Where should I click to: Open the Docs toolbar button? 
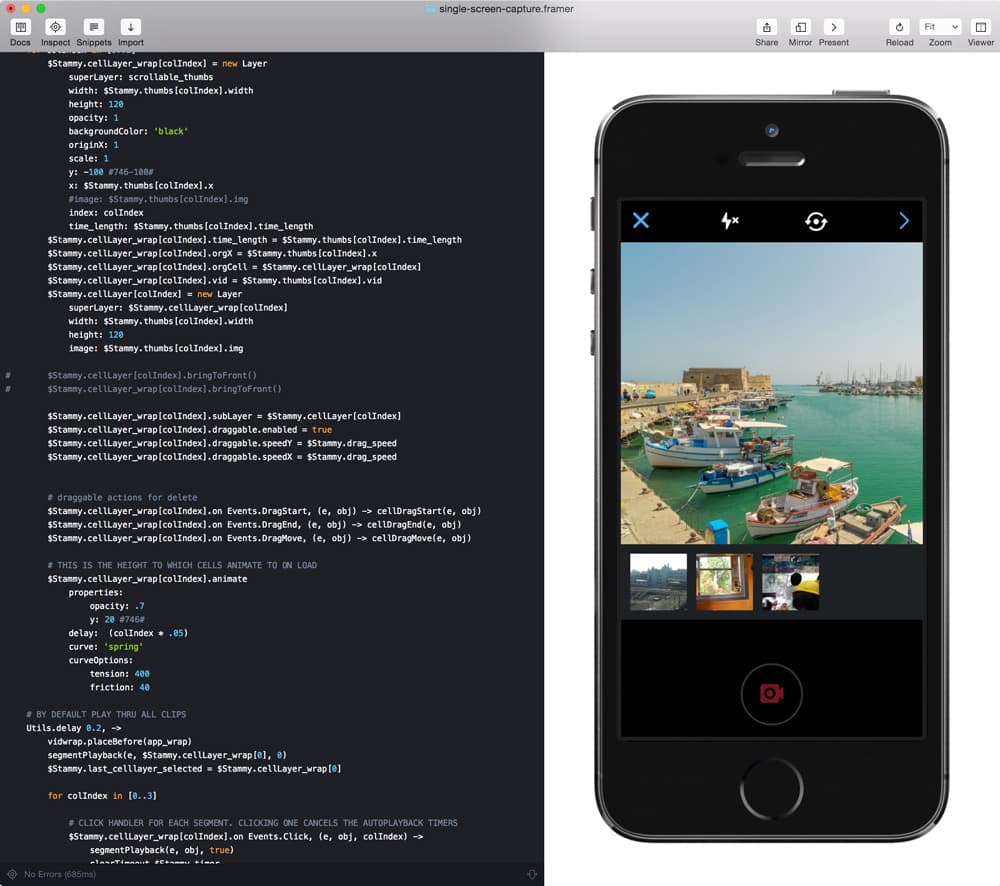click(20, 27)
